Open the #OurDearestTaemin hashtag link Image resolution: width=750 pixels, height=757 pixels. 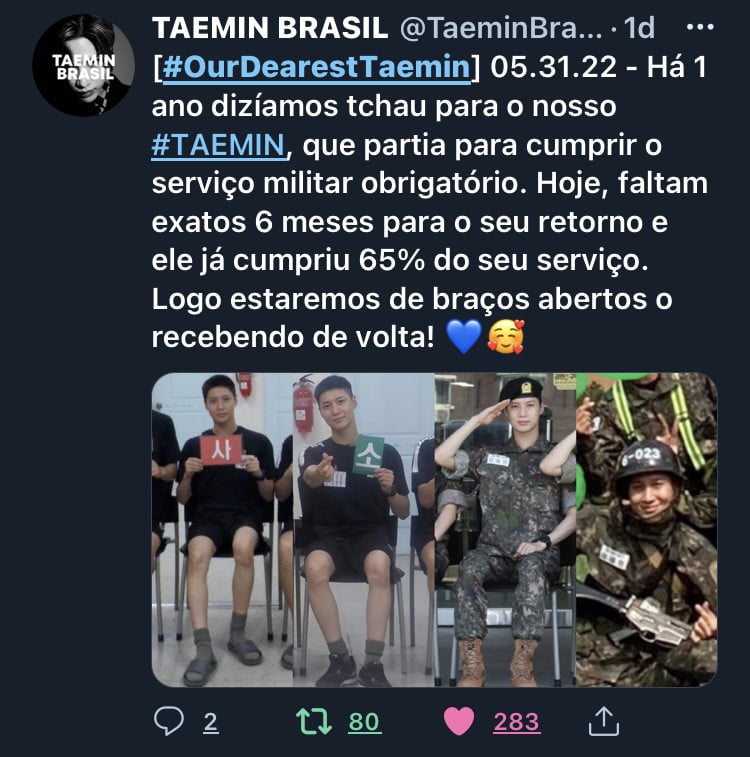point(316,67)
